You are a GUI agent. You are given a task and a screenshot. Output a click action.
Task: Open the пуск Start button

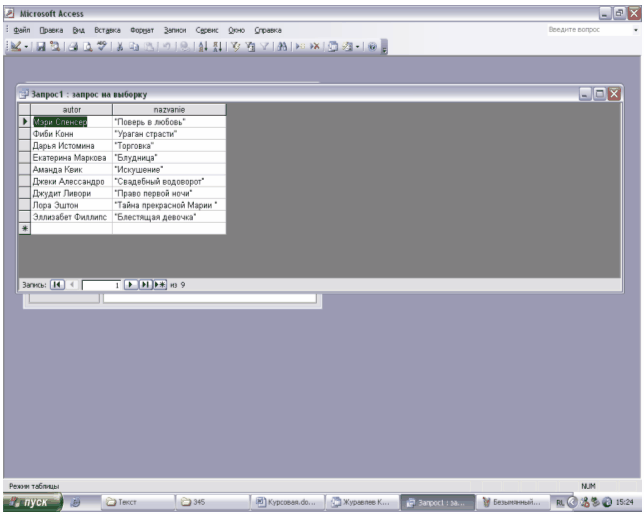pos(31,503)
